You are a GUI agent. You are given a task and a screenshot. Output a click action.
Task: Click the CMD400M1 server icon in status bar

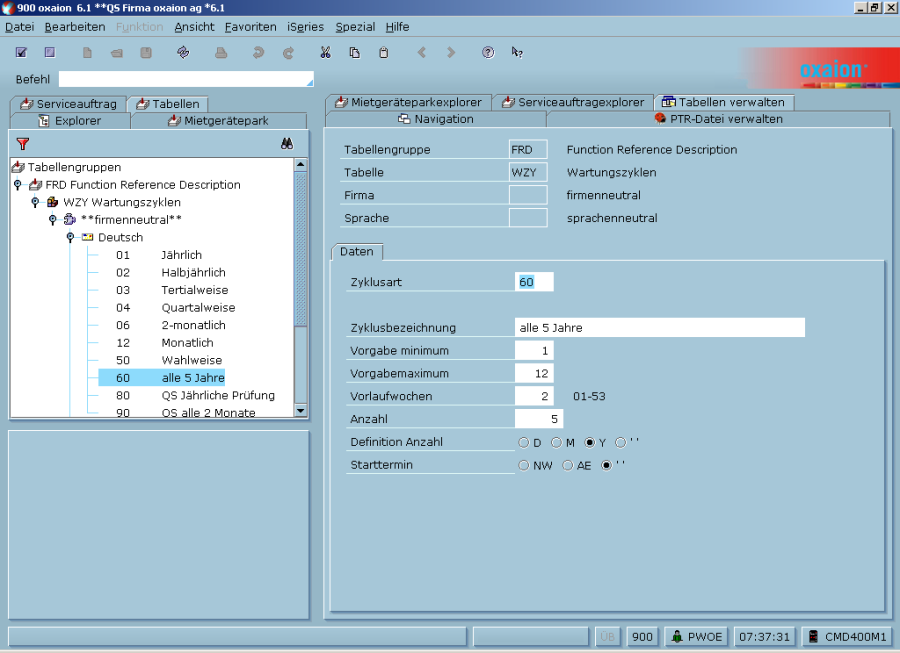tap(813, 636)
